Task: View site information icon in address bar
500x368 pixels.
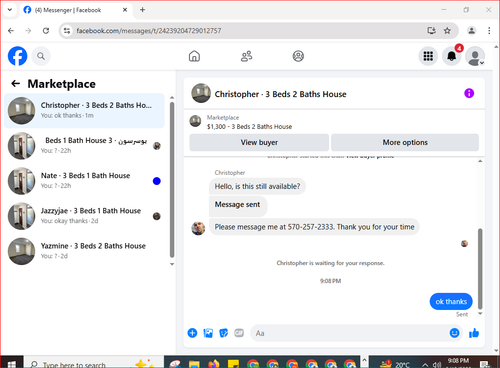Action: 67,31
